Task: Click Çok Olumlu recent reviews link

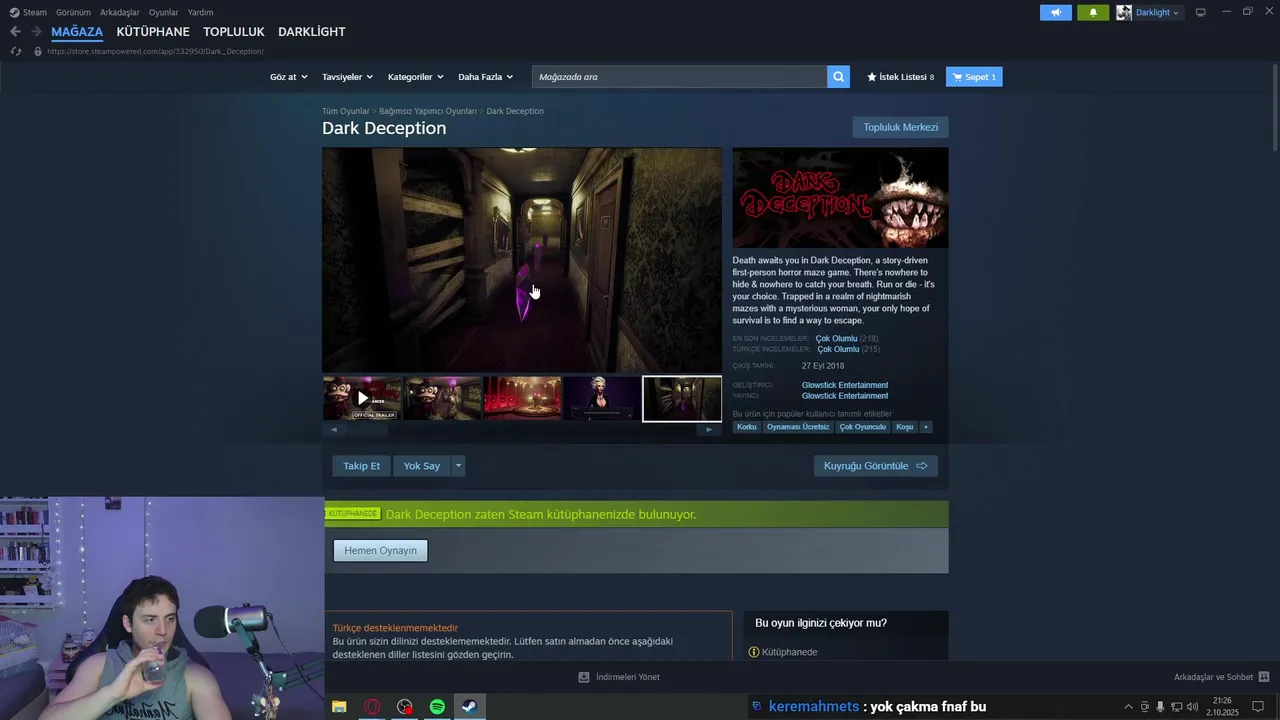Action: pos(837,338)
